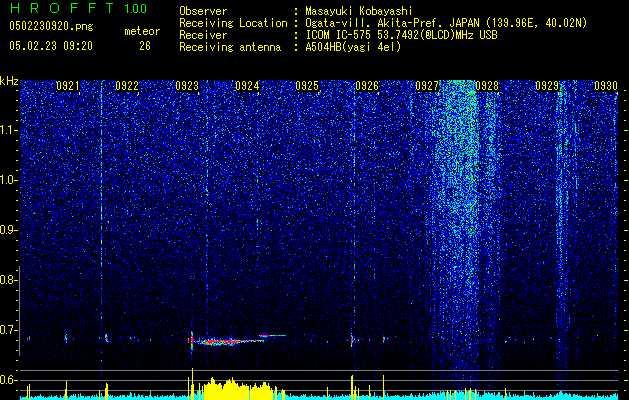
Task: Click the 0929 time marker
Action: point(547,86)
